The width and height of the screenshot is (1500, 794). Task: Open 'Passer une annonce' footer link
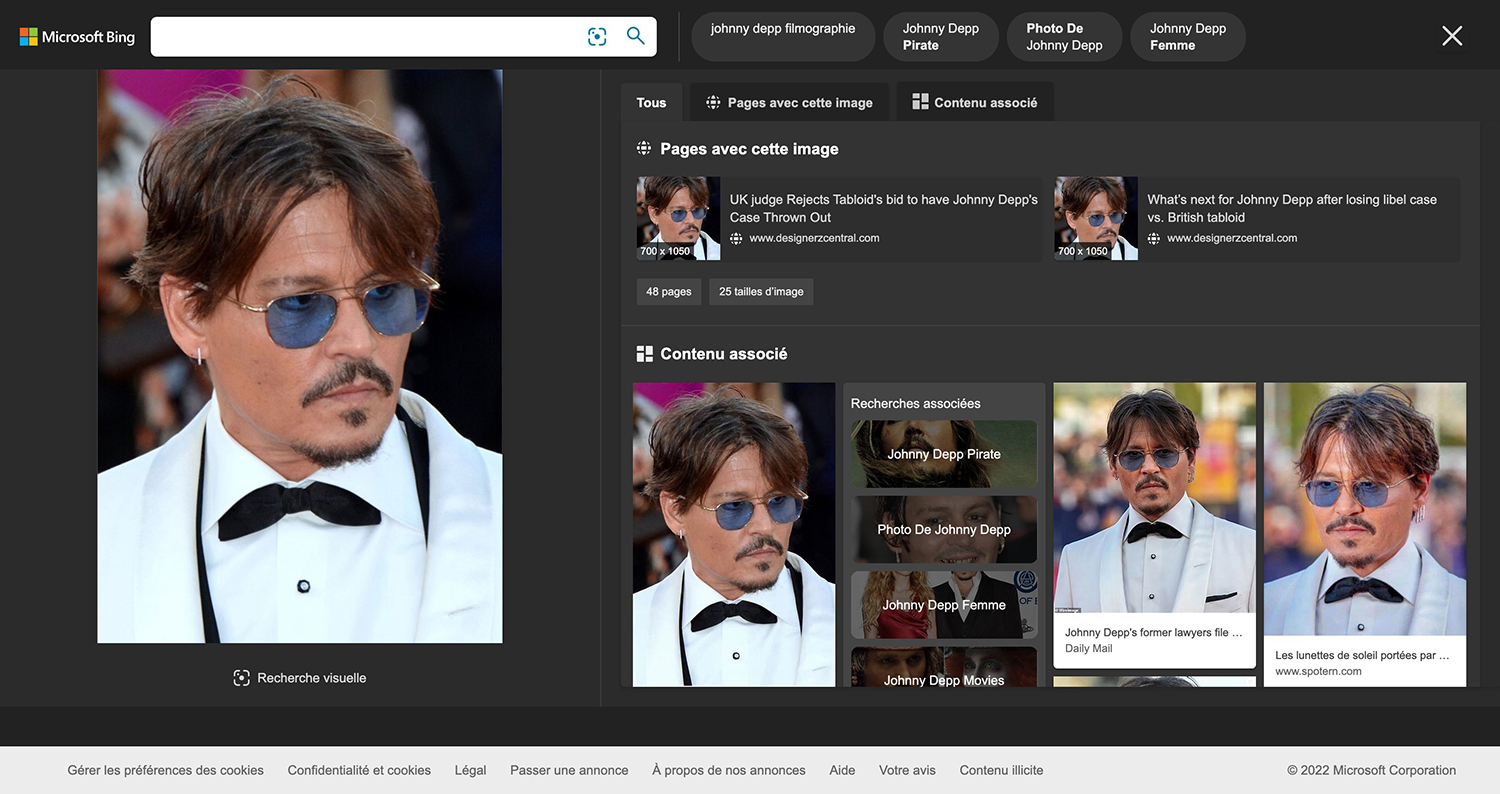569,770
